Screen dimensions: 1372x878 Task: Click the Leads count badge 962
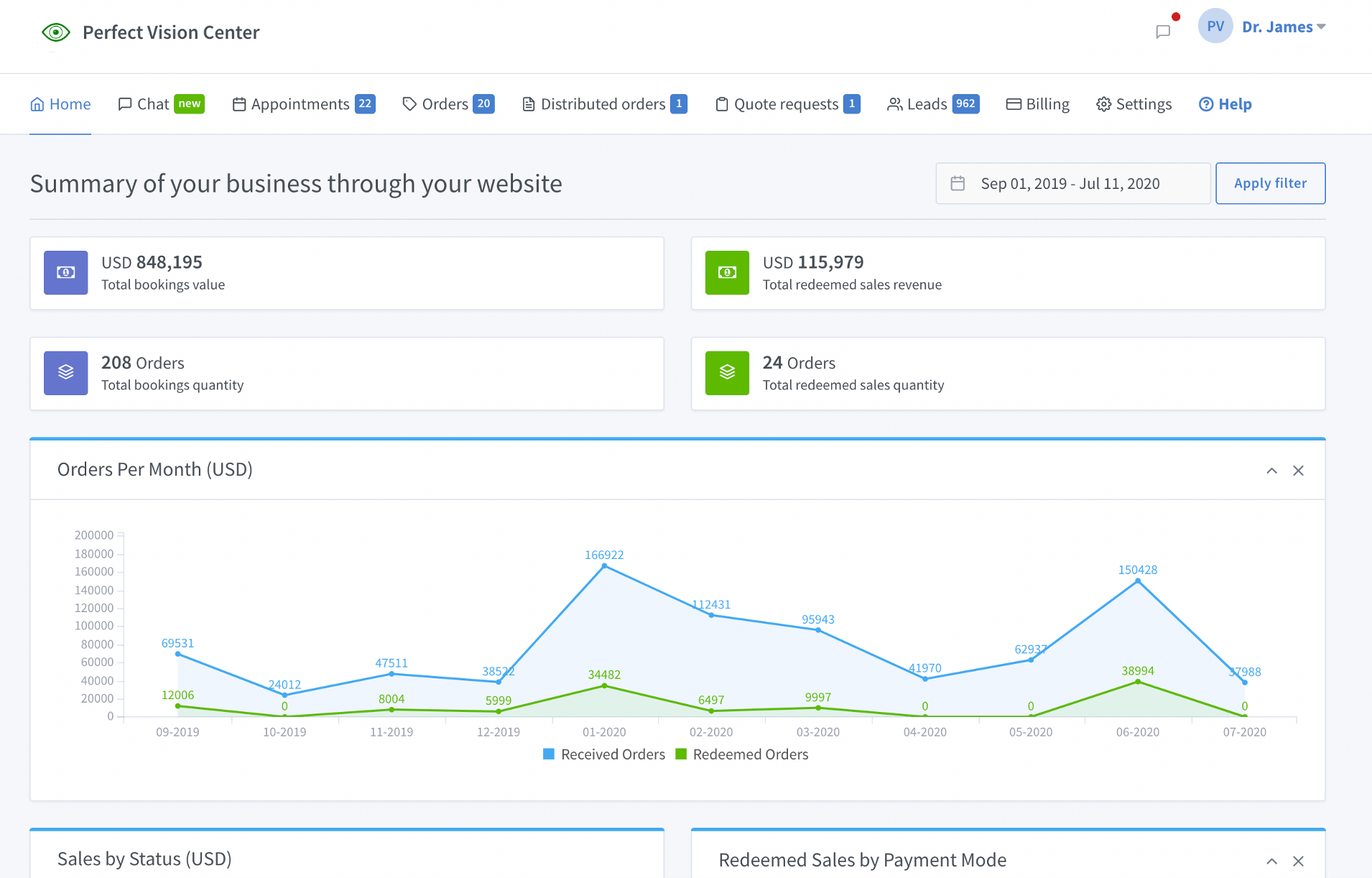point(966,104)
